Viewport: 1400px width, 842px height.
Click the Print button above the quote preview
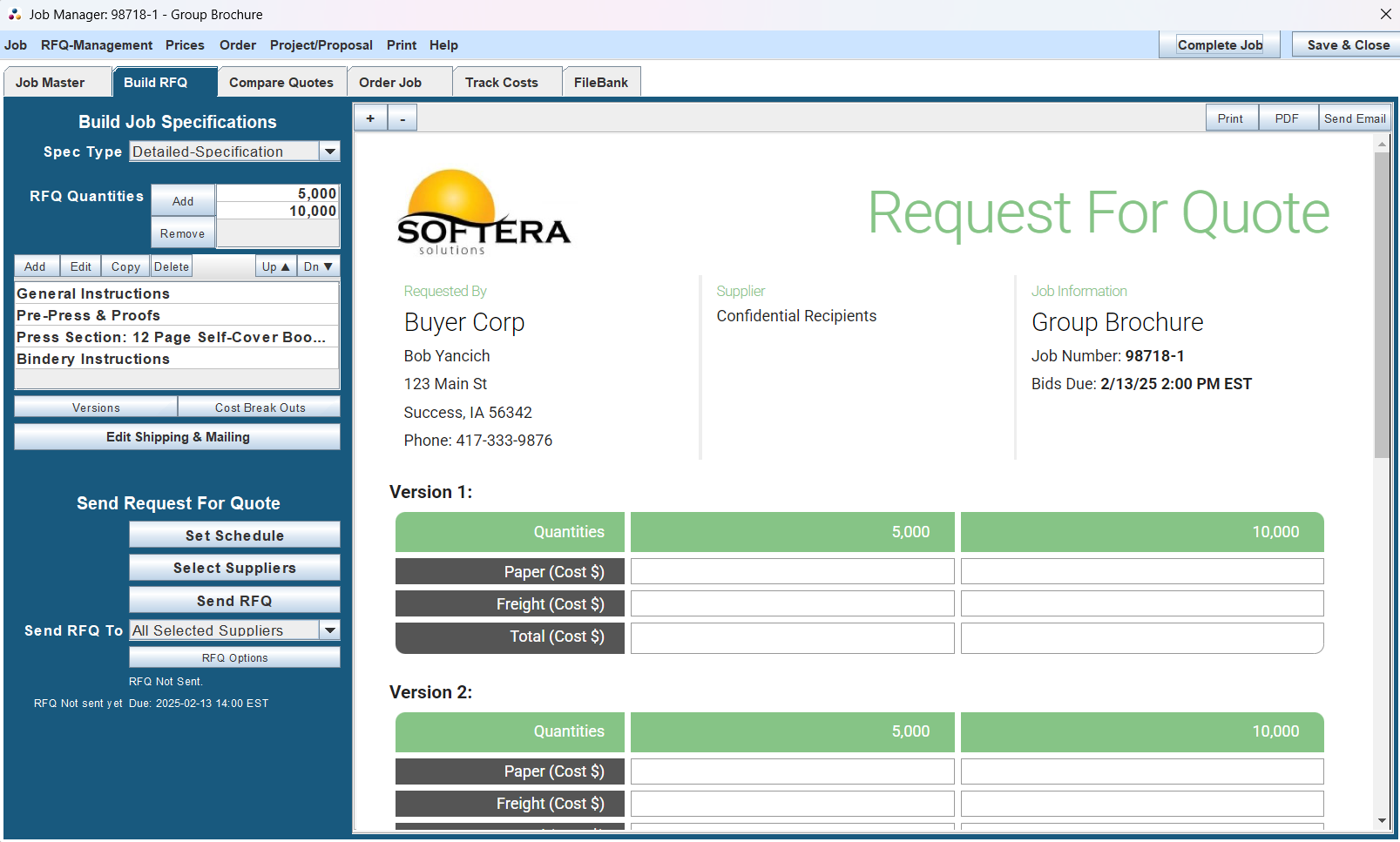click(x=1231, y=118)
